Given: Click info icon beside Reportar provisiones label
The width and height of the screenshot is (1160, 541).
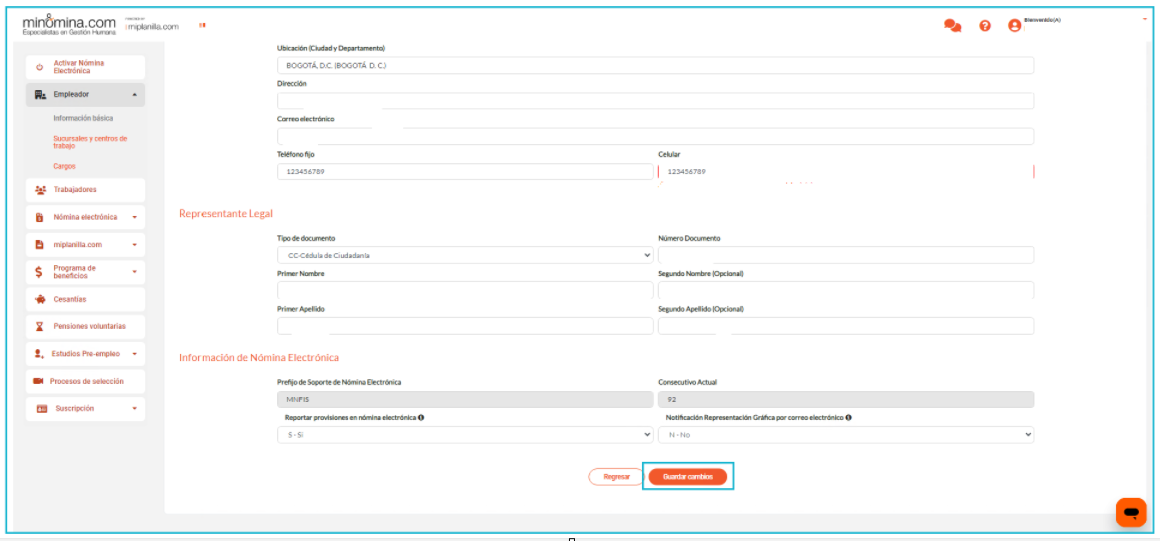Looking at the screenshot, I should click(421, 417).
